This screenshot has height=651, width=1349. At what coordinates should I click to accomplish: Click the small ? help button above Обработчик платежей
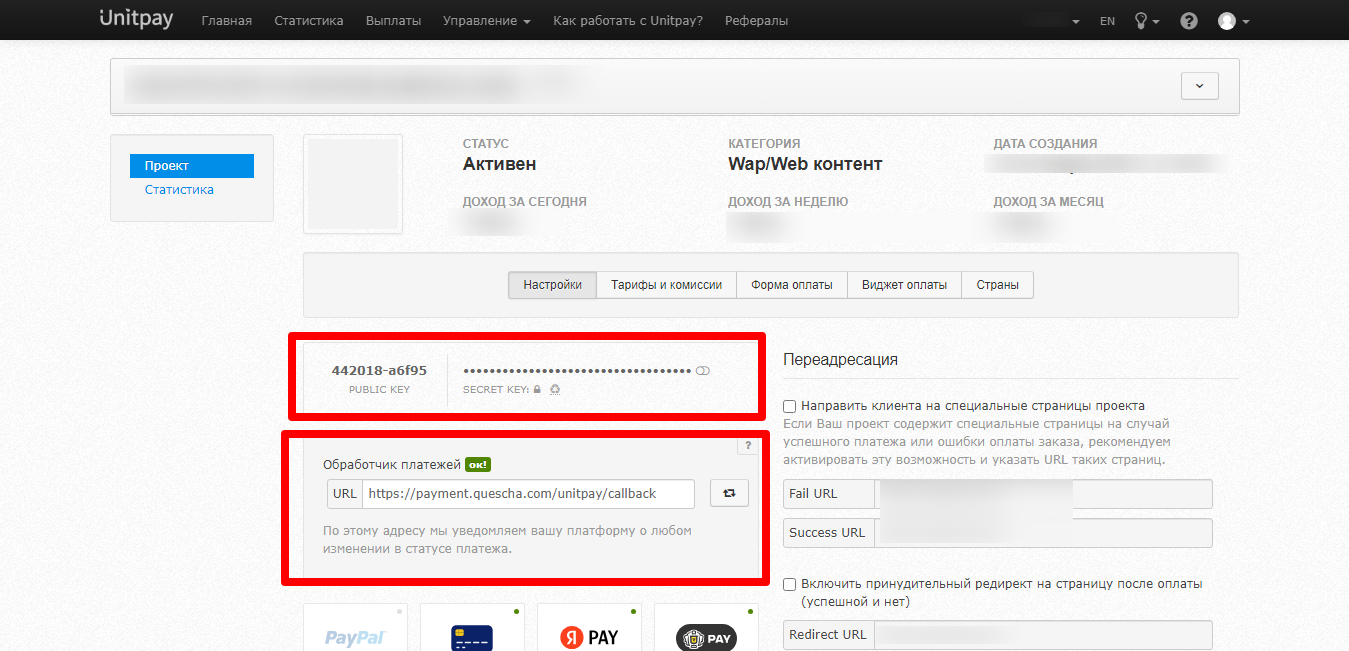(748, 445)
